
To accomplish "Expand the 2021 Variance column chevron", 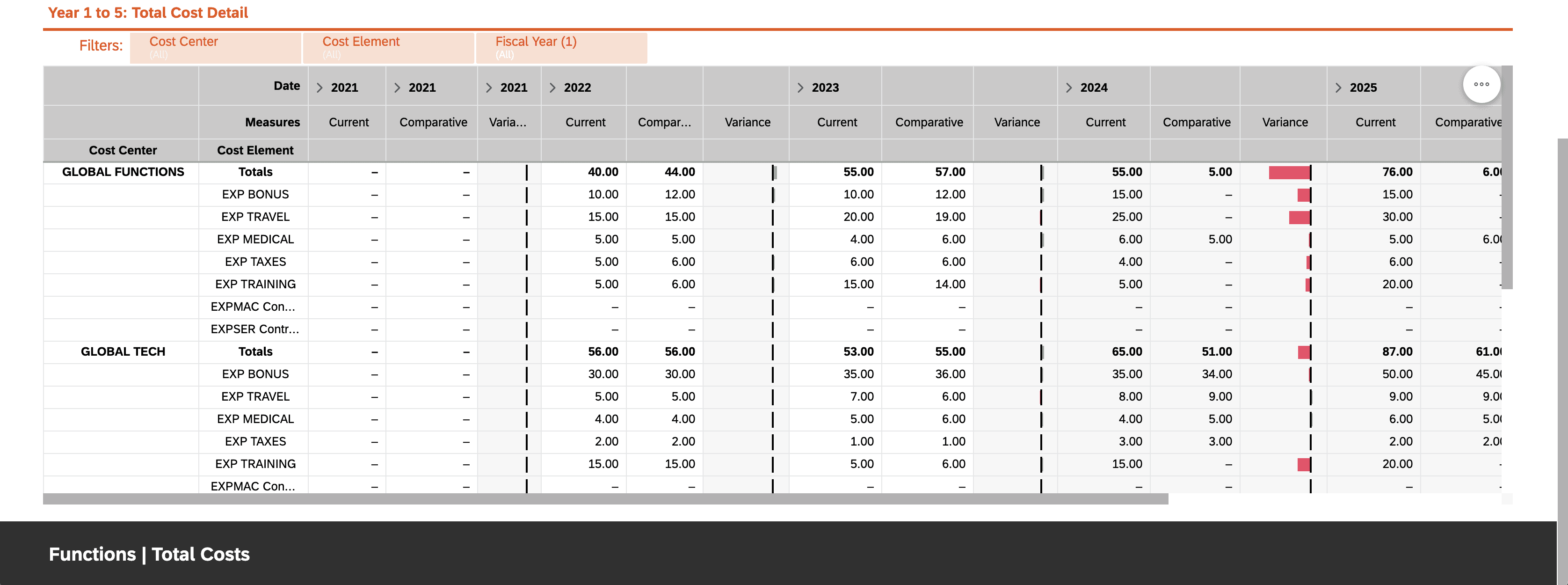I will click(488, 88).
